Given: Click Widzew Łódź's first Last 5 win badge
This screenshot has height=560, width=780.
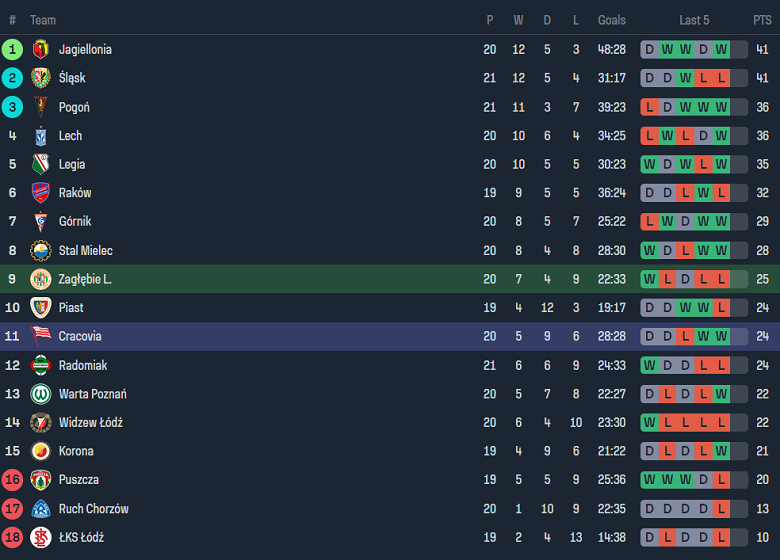Looking at the screenshot, I should coord(649,422).
